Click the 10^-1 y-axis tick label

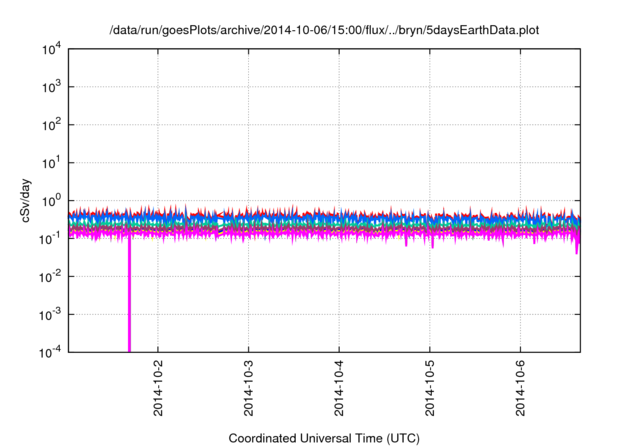click(x=50, y=239)
